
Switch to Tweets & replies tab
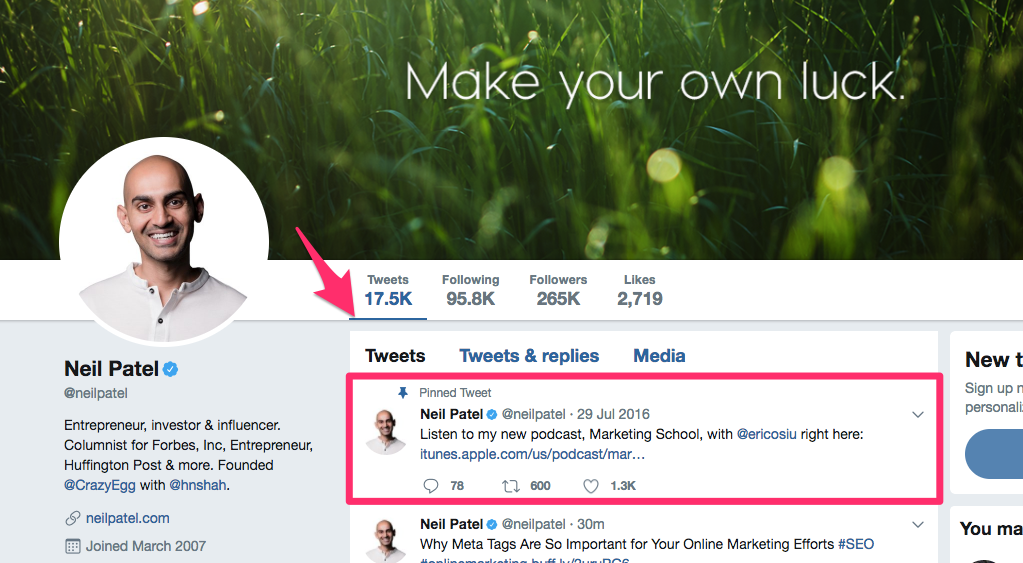pos(529,356)
